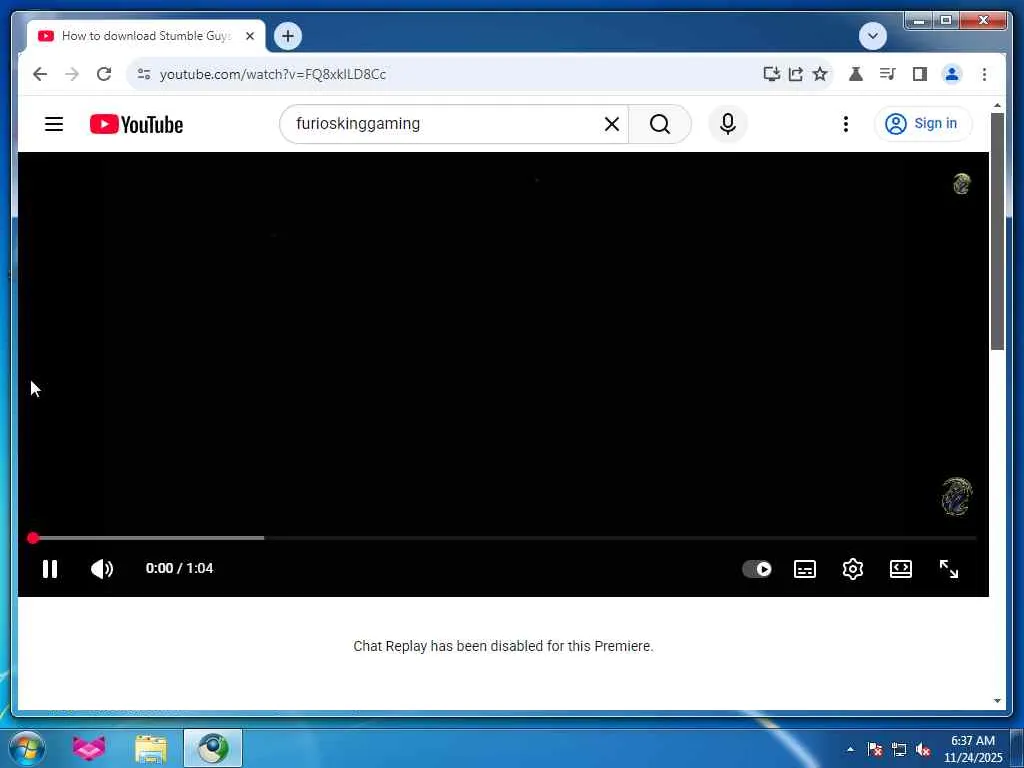The height and width of the screenshot is (768, 1024).
Task: Reload the current page
Action: coord(104,74)
